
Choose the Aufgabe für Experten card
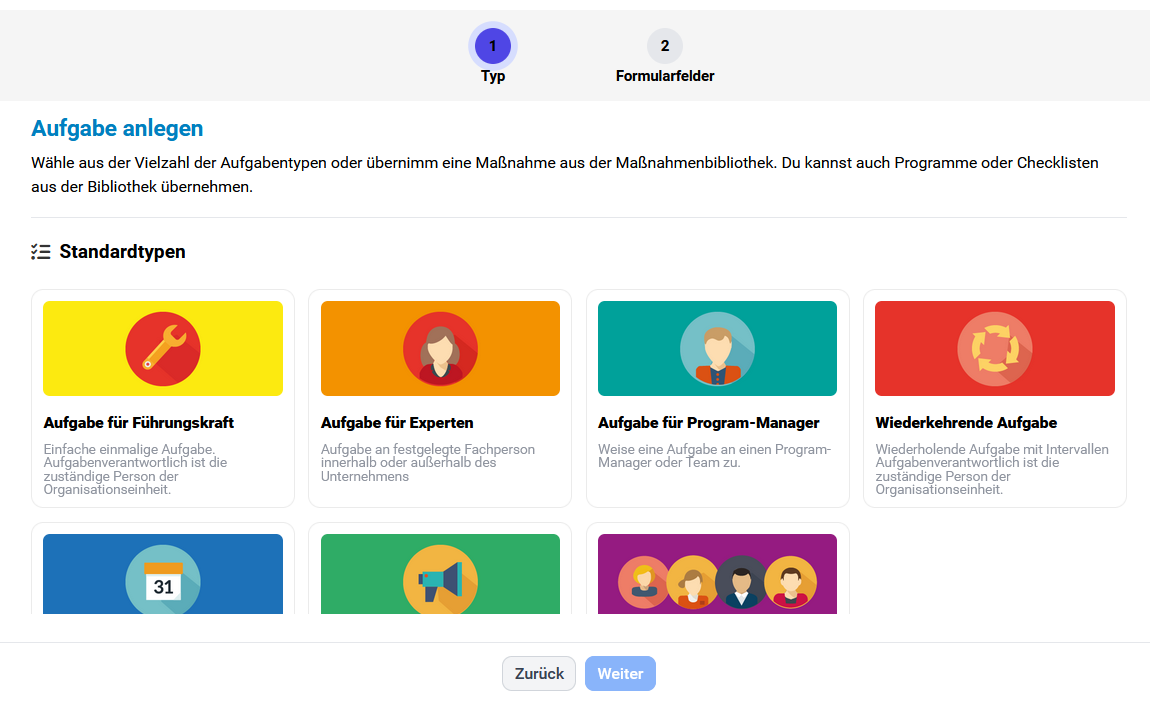pos(440,398)
